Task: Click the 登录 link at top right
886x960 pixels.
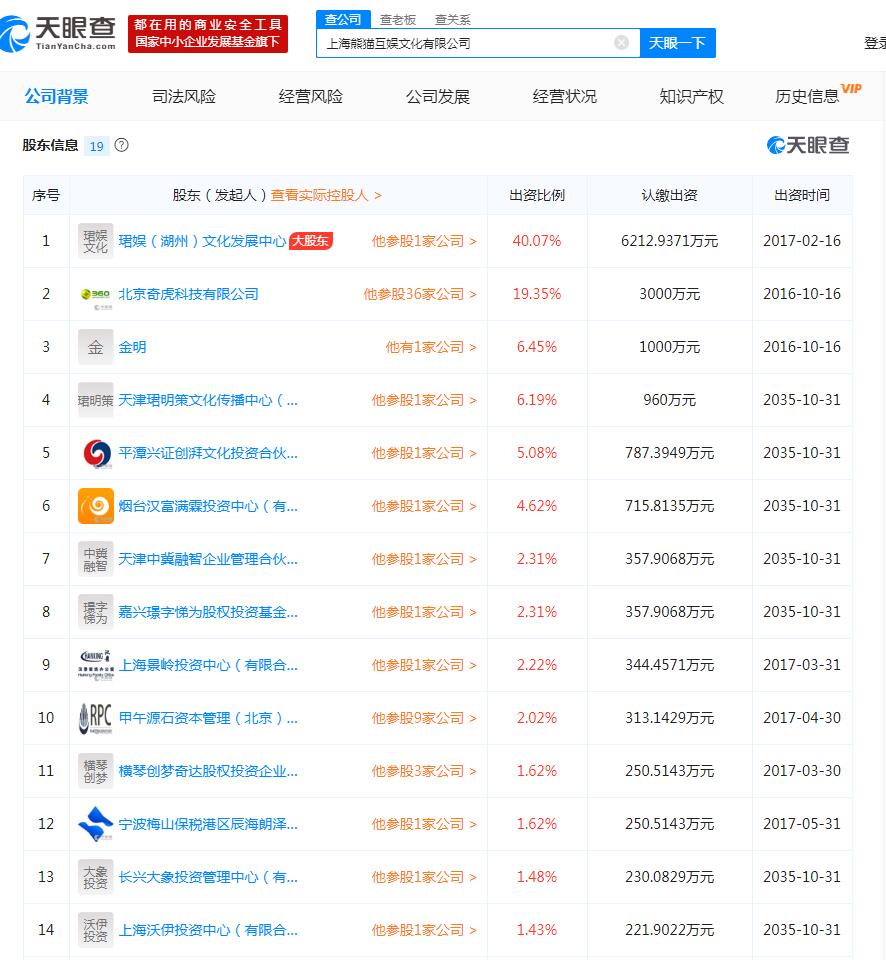Action: tap(874, 43)
